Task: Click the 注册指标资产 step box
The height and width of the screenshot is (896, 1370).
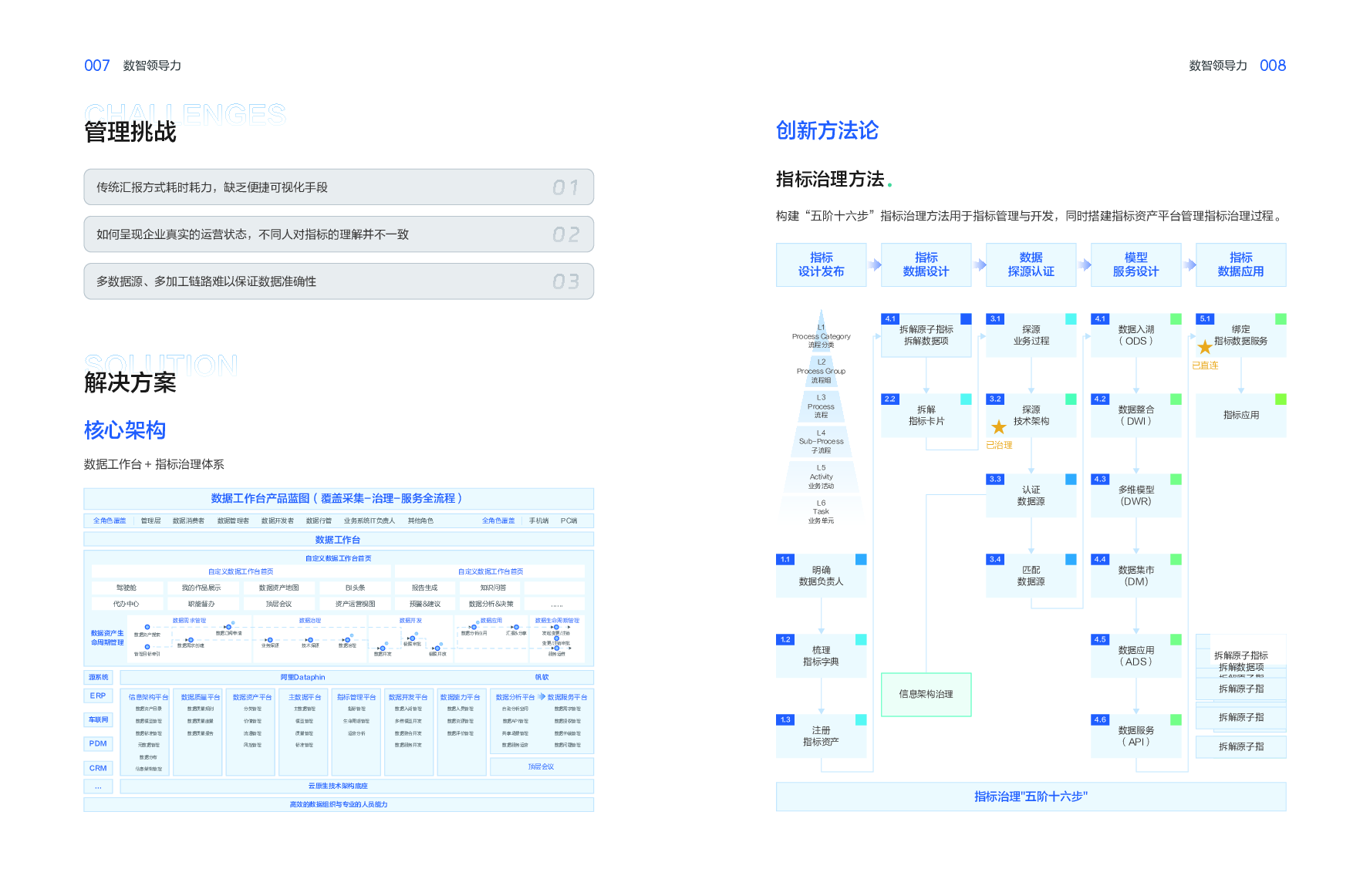Action: click(x=822, y=736)
